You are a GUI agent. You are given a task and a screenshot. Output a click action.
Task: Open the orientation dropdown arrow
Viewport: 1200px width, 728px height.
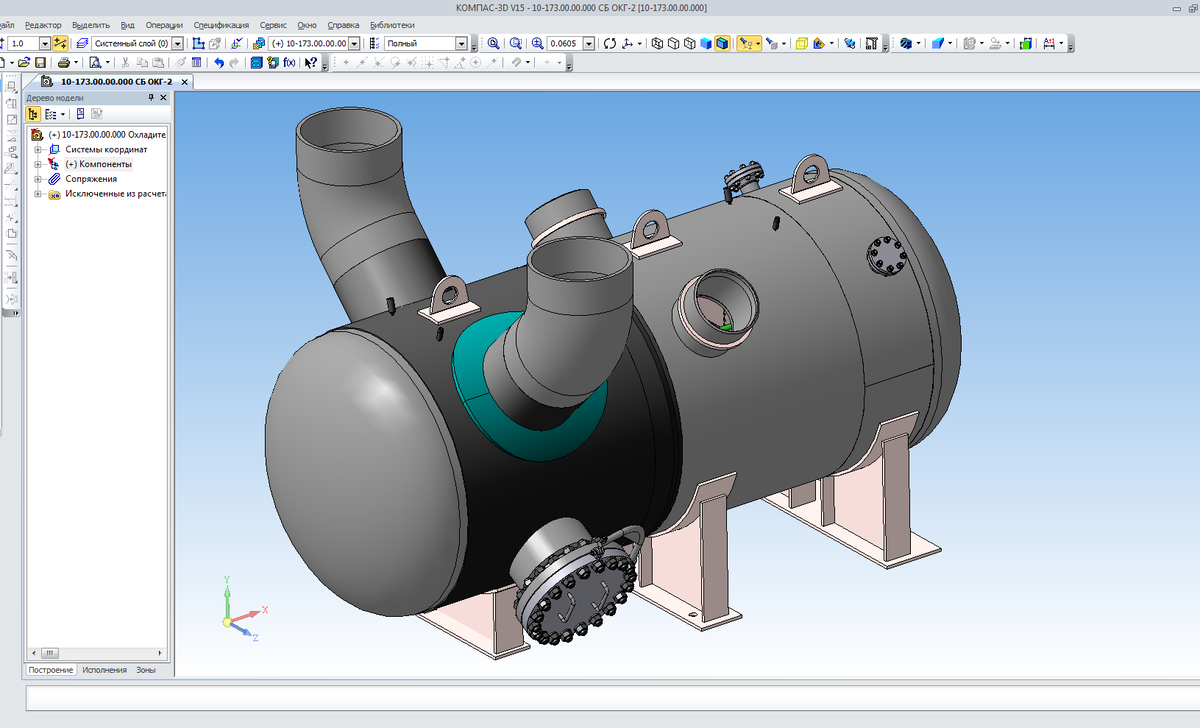click(639, 44)
